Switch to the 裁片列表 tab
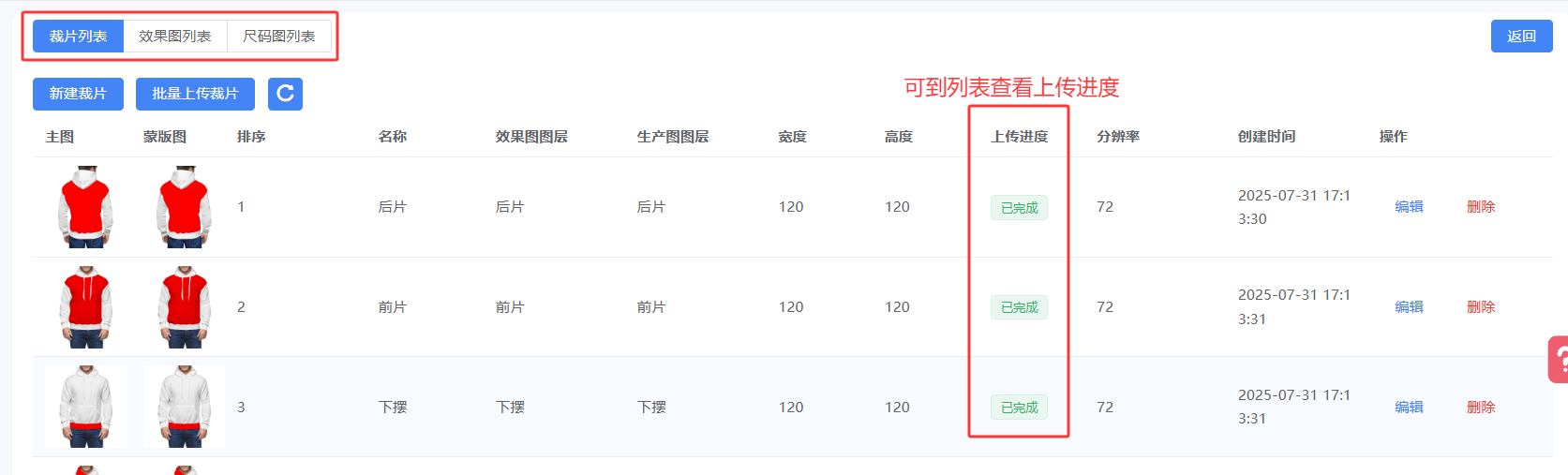The image size is (1568, 475). 78,37
